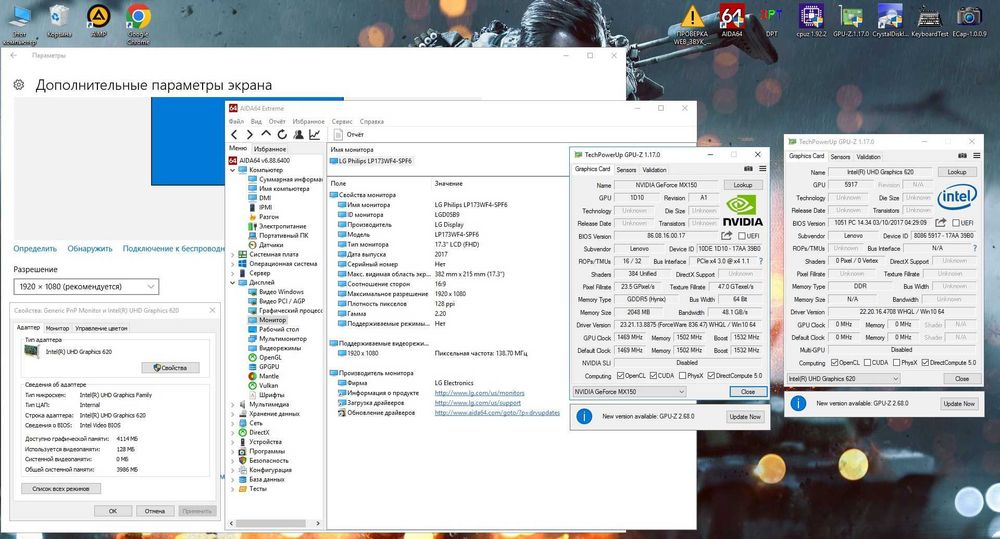1000x539 pixels.
Task: Click the Обнаружить link in display settings
Action: (90, 248)
